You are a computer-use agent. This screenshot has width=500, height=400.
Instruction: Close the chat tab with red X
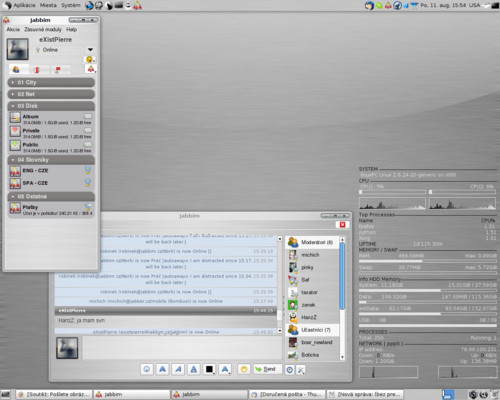pyautogui.click(x=342, y=225)
